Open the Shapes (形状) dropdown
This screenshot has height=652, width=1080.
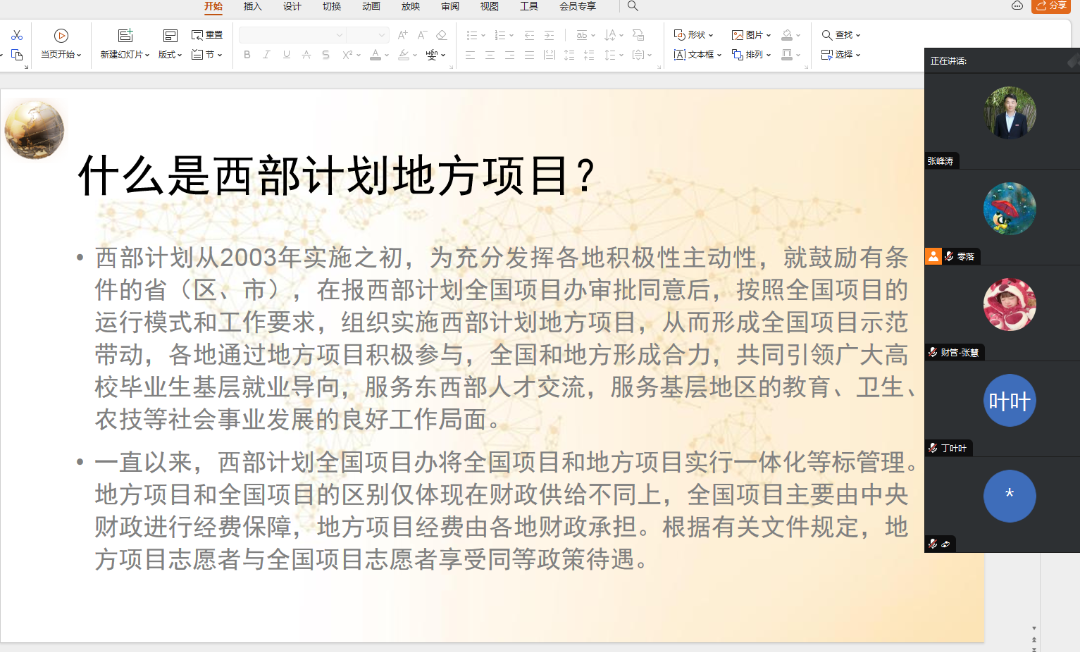point(692,35)
